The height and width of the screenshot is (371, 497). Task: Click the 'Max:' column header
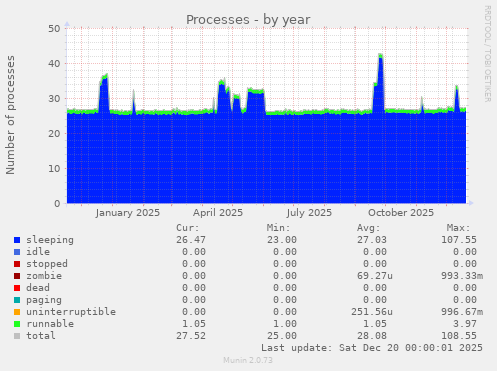(x=459, y=228)
